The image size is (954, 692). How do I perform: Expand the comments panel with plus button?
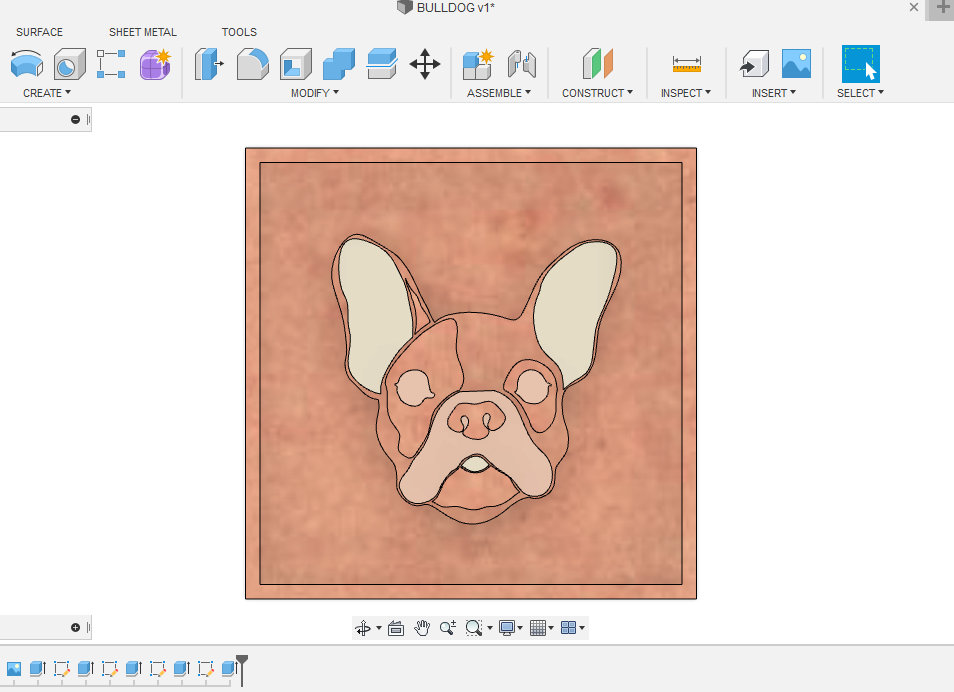(x=75, y=628)
